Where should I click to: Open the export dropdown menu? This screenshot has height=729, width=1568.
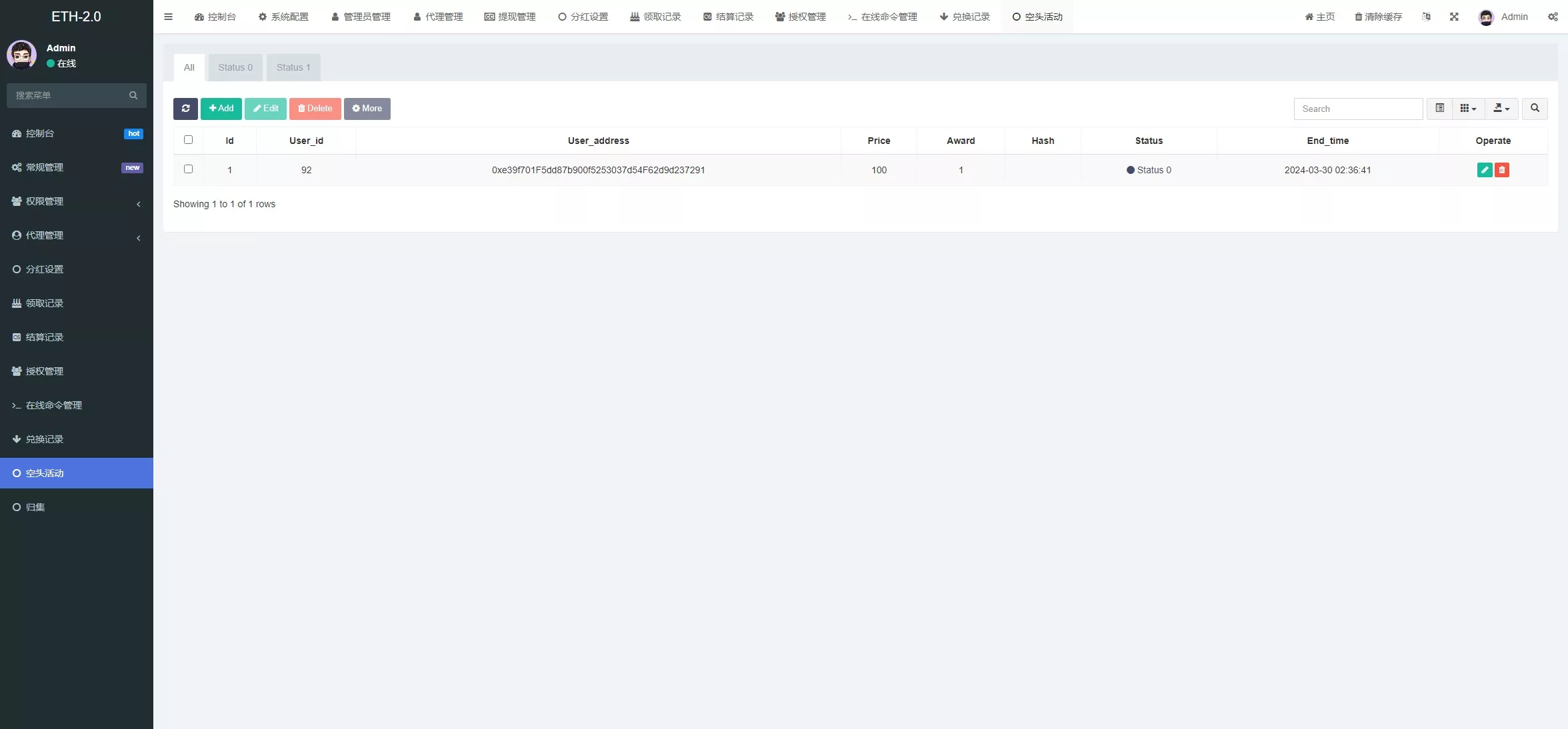click(x=1501, y=109)
